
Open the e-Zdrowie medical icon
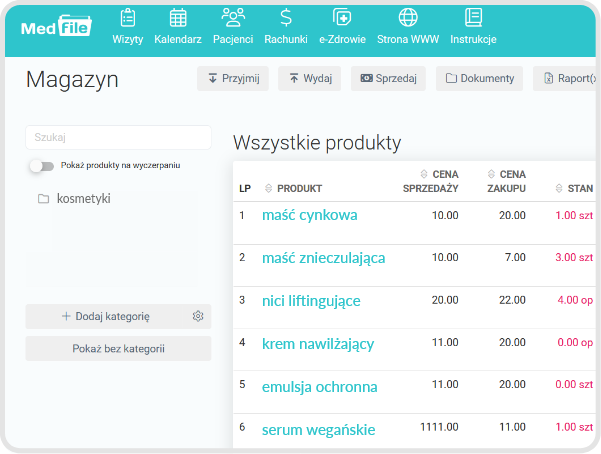pos(342,18)
